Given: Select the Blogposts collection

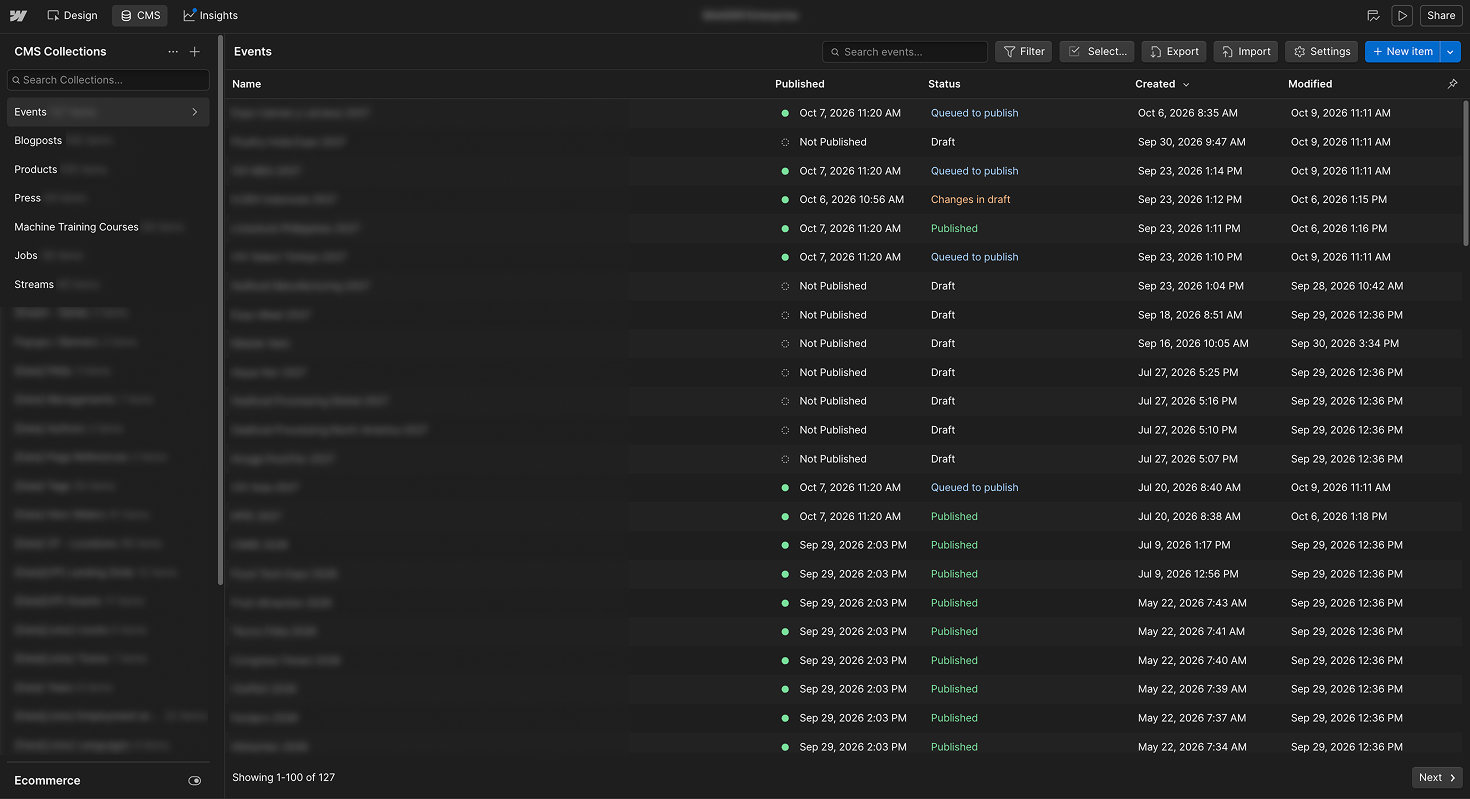Looking at the screenshot, I should click(108, 141).
